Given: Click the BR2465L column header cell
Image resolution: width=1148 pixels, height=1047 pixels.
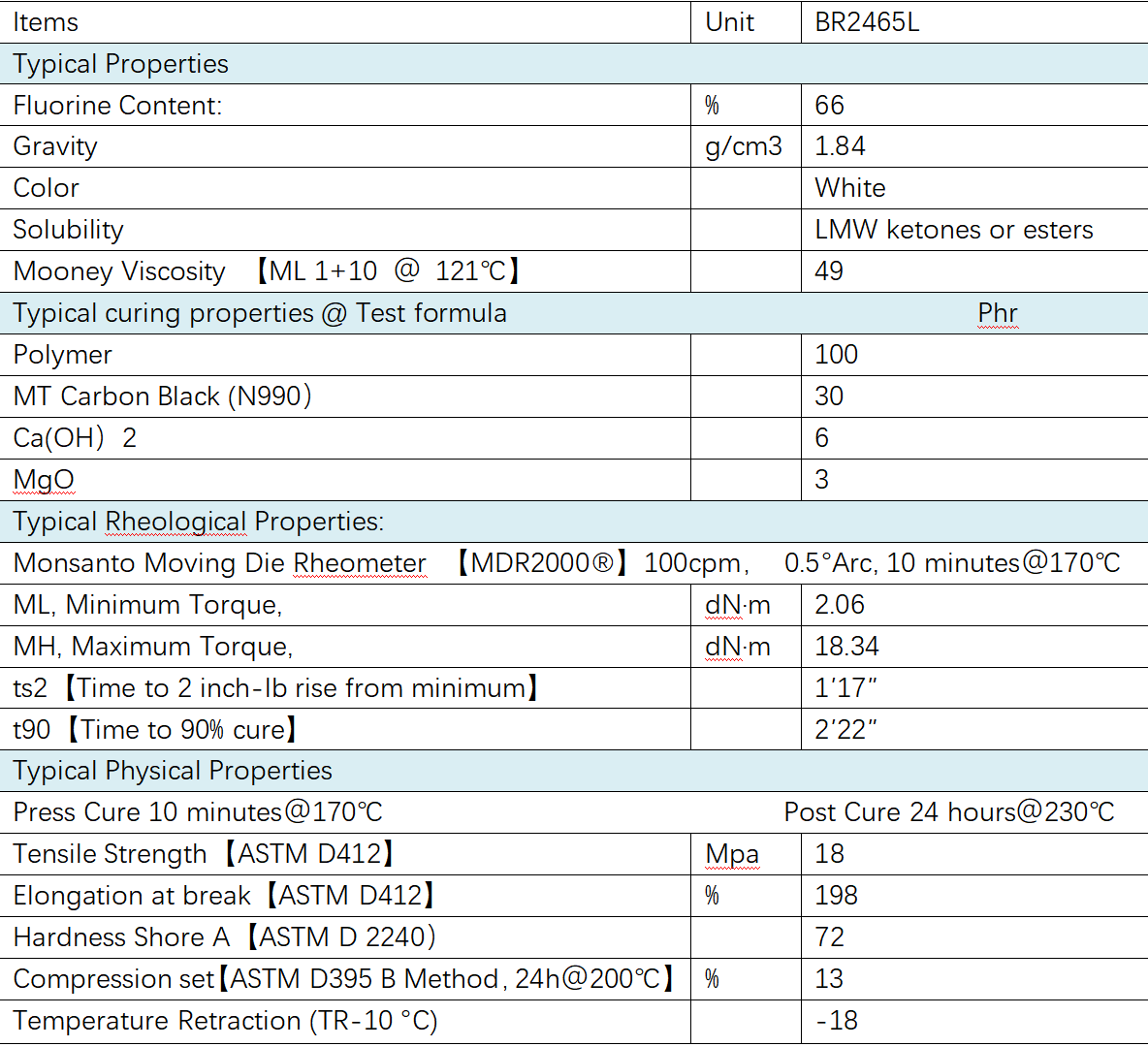Looking at the screenshot, I should (867, 22).
